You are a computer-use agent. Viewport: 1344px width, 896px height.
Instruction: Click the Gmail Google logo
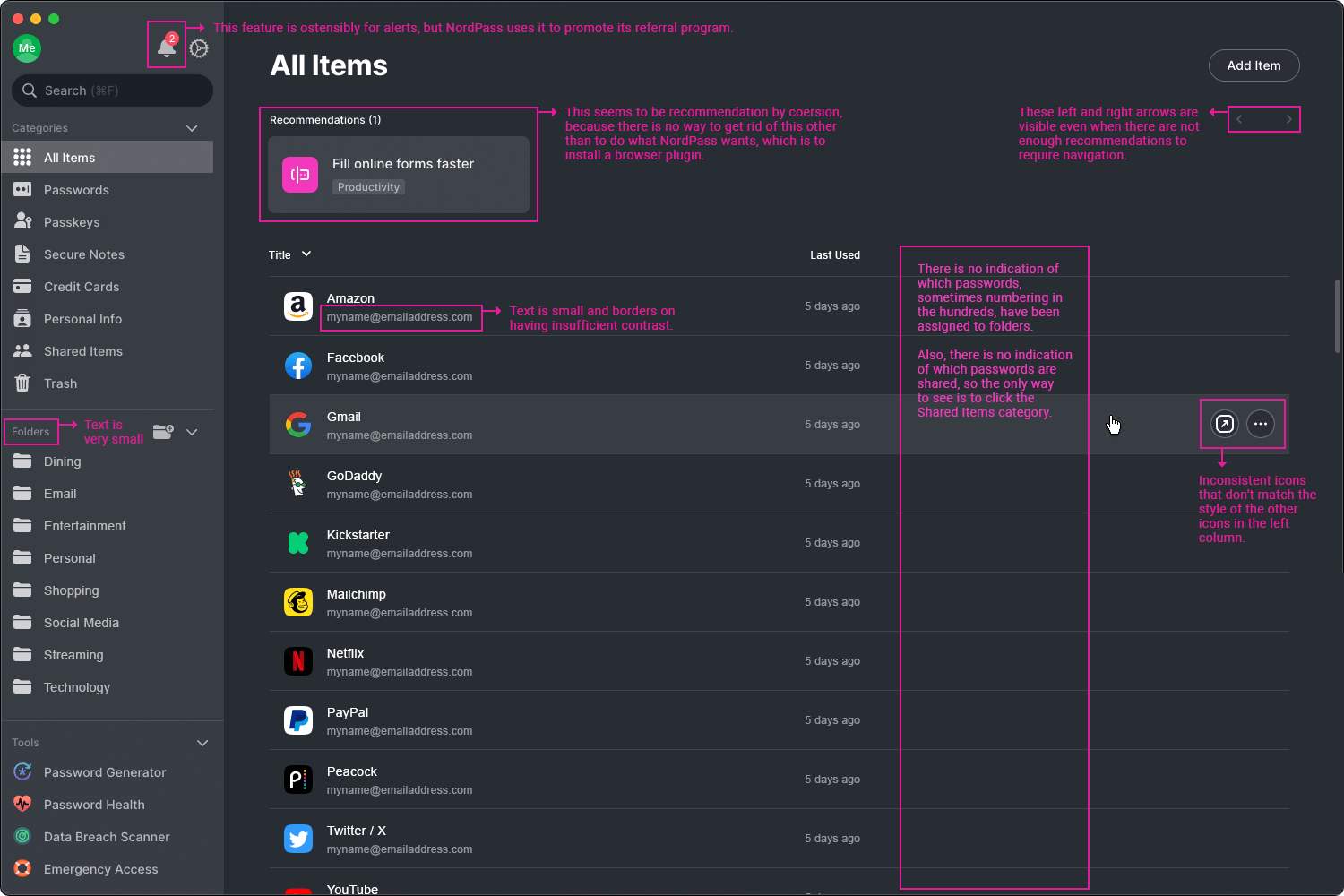298,425
